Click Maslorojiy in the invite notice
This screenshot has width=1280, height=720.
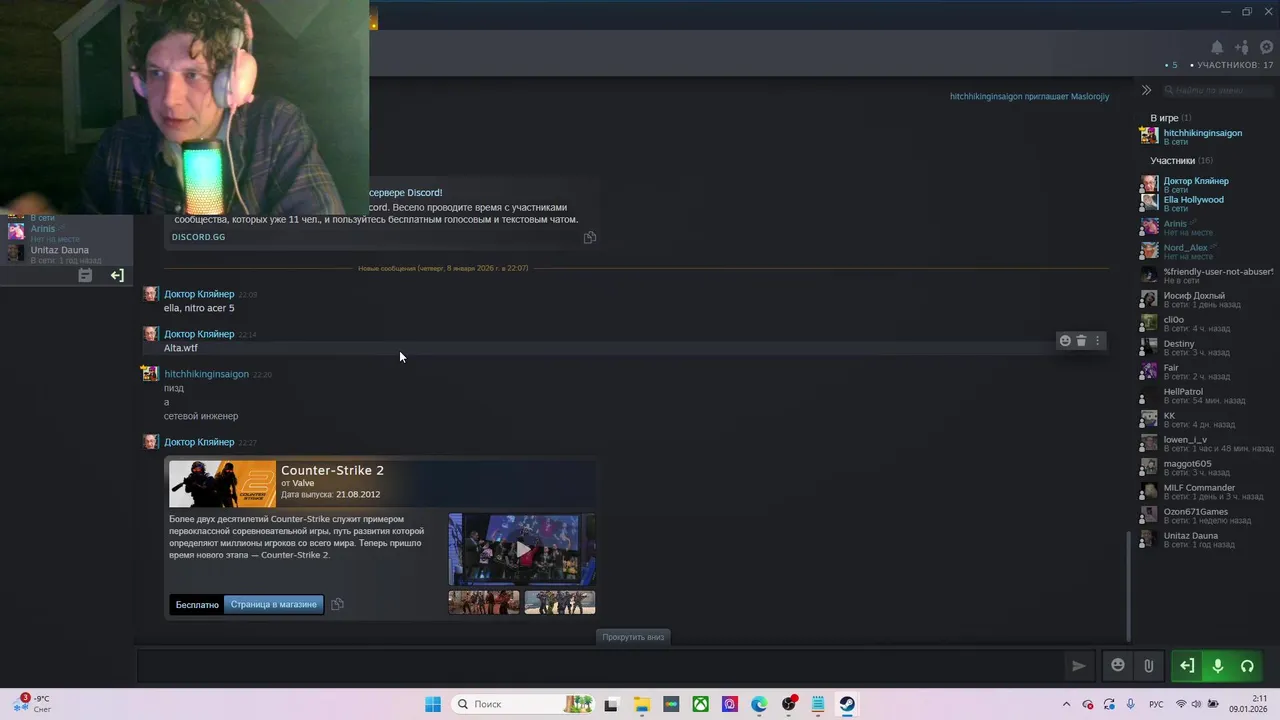coord(1090,97)
